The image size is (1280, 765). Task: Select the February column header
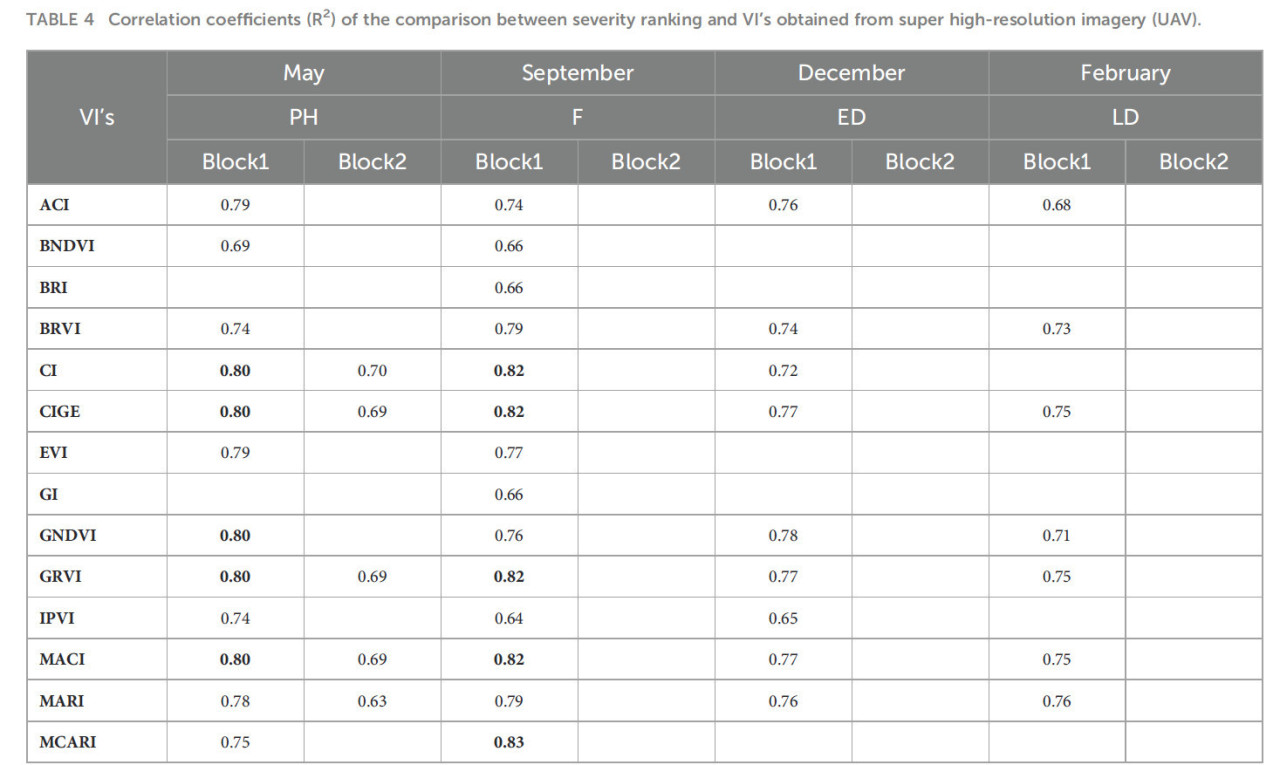[1125, 73]
